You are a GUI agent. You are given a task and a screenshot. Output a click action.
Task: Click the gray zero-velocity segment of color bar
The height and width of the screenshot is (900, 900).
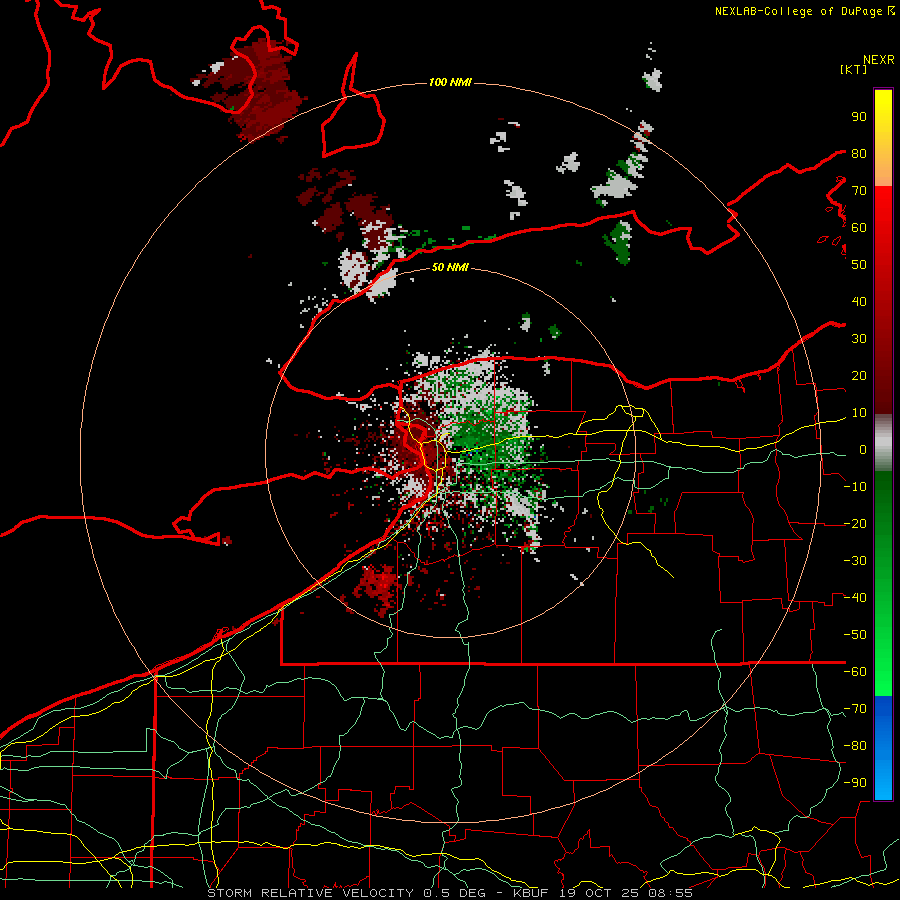(x=883, y=443)
